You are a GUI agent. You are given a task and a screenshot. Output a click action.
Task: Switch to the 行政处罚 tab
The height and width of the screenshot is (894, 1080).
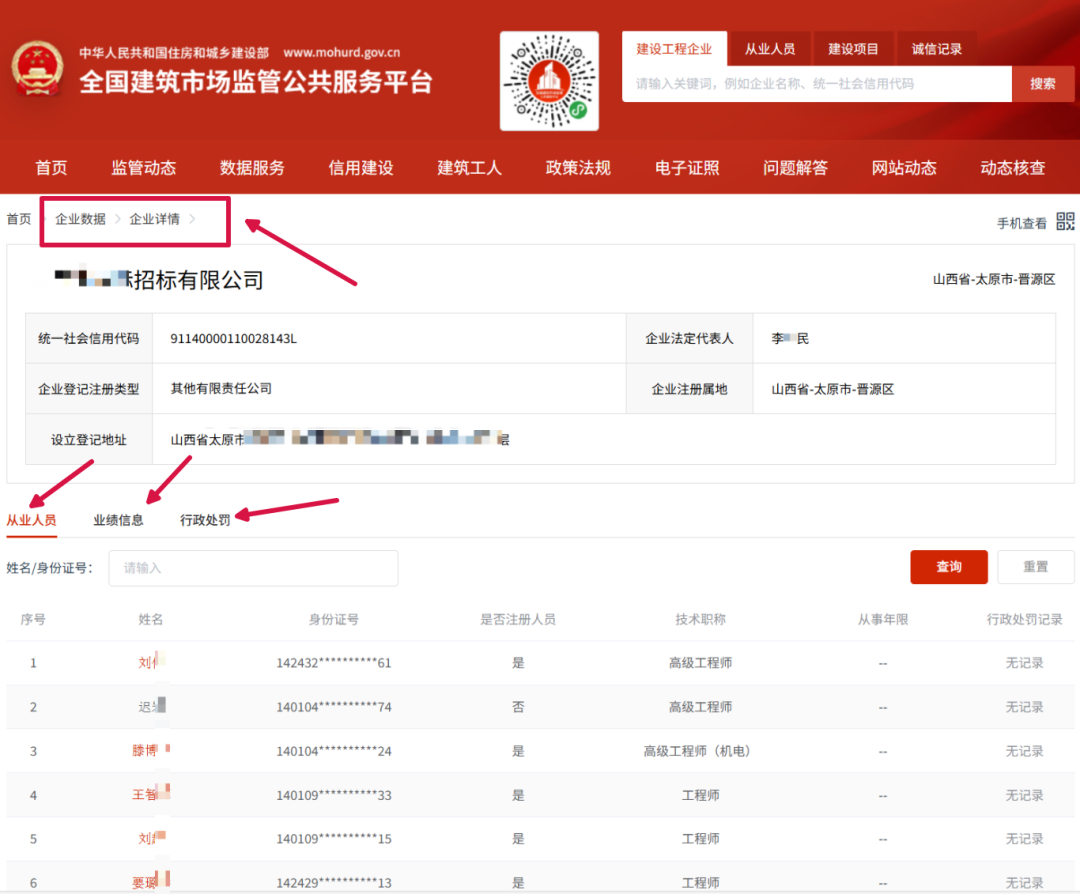[x=205, y=520]
